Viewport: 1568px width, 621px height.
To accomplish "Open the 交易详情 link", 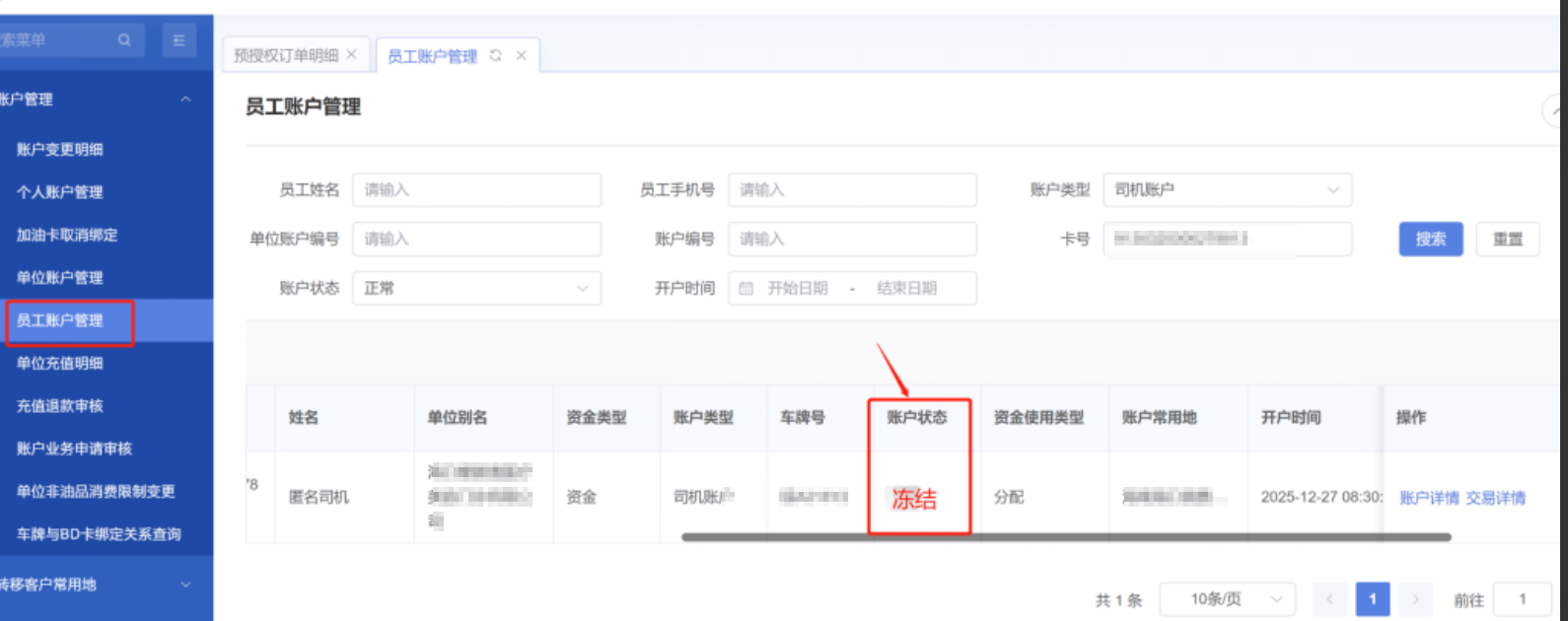I will tap(1495, 498).
